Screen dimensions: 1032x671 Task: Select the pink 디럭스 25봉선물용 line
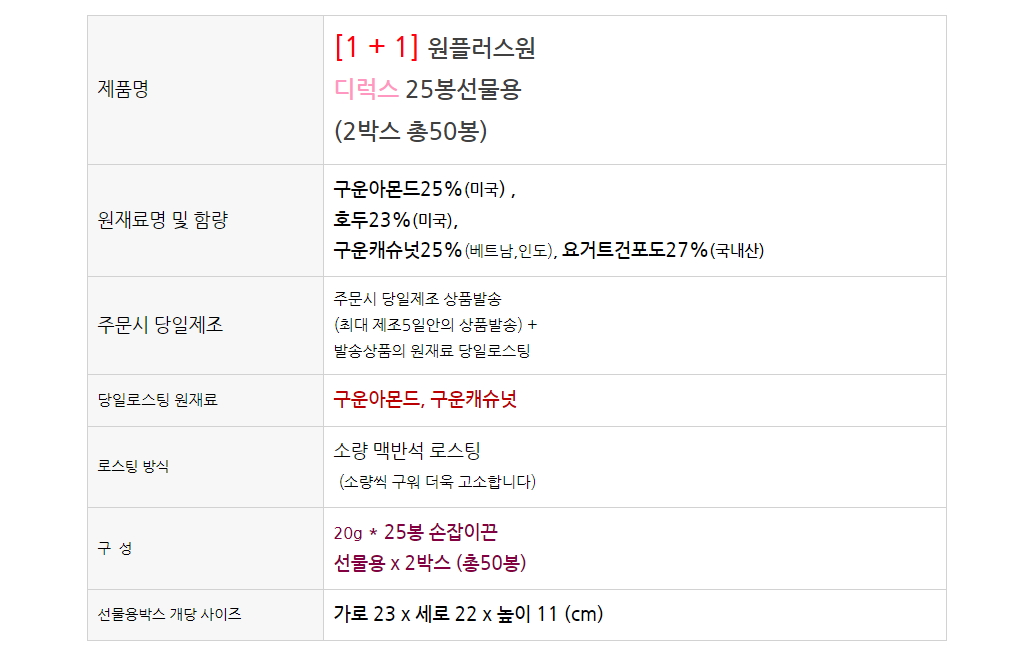coord(427,90)
